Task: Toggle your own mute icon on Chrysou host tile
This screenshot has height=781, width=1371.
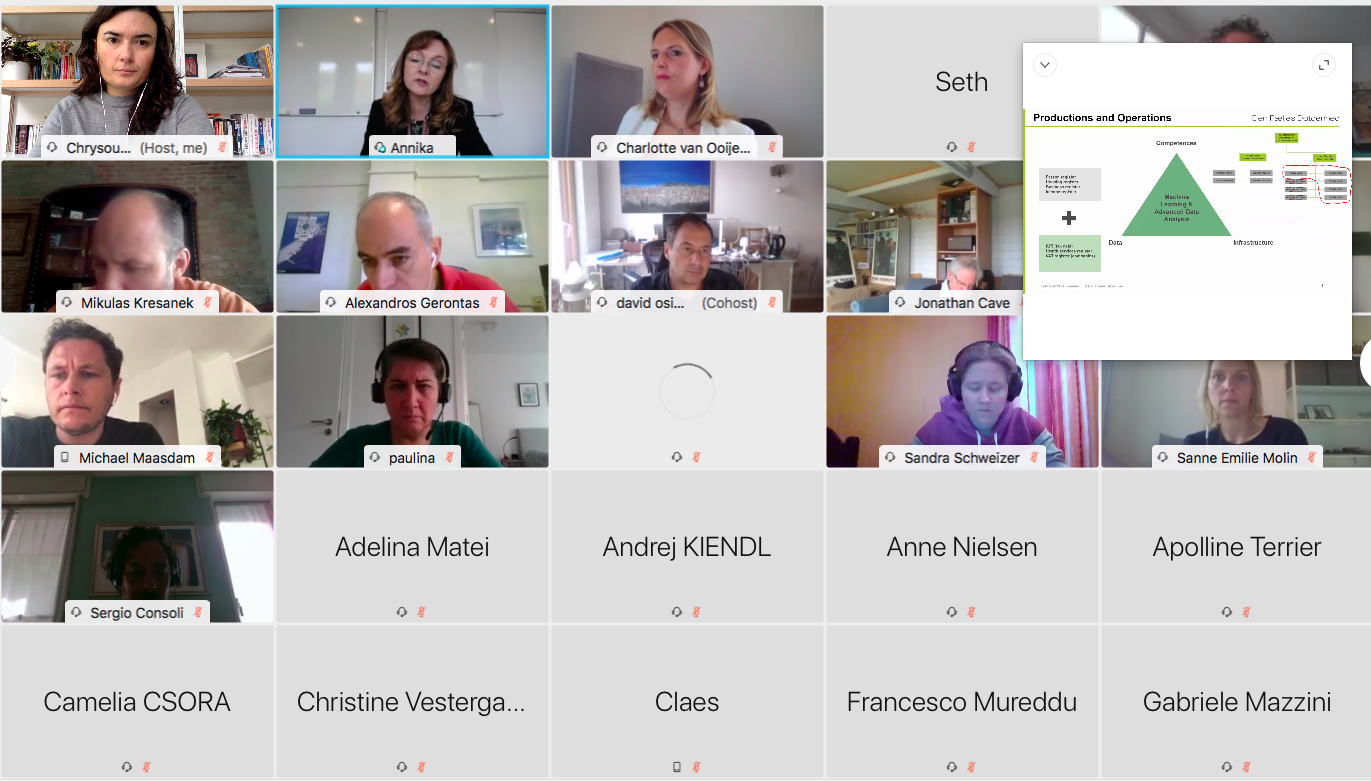Action: [x=222, y=147]
